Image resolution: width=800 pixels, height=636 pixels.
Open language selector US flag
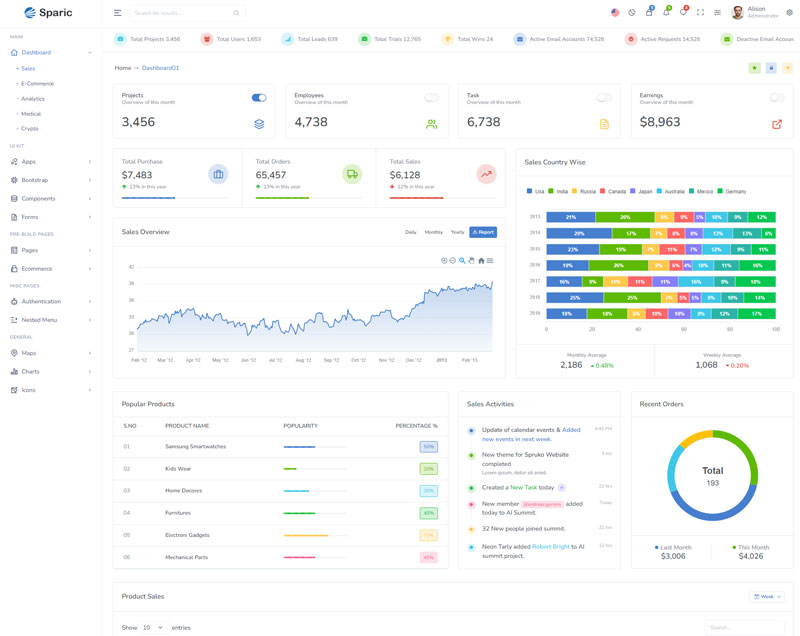[x=615, y=13]
